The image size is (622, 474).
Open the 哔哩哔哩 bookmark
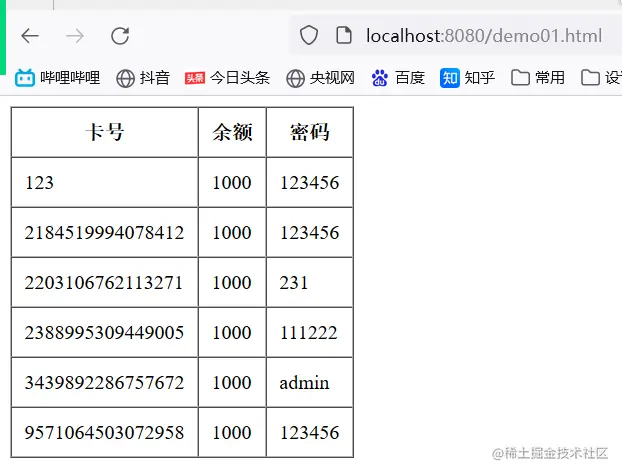click(58, 78)
